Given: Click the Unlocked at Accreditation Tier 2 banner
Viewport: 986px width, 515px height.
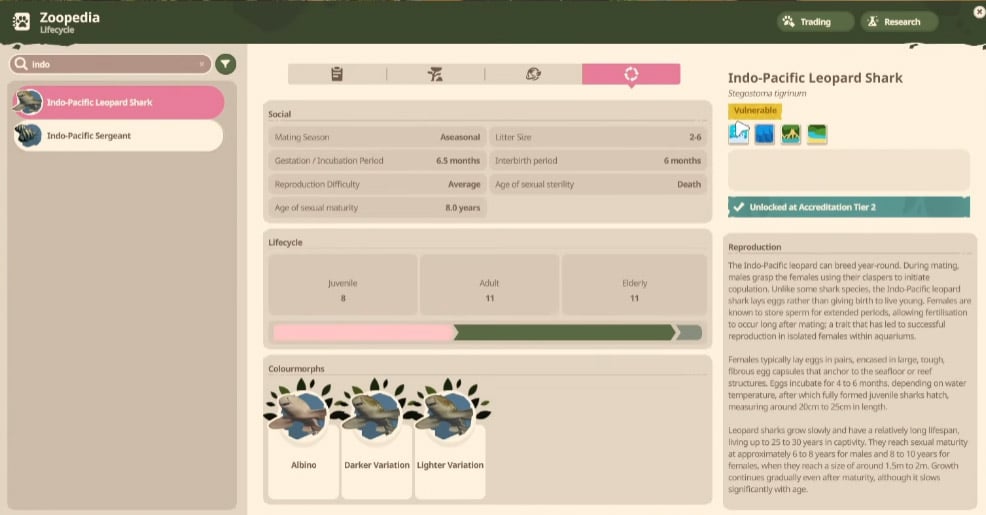Looking at the screenshot, I should click(x=849, y=207).
